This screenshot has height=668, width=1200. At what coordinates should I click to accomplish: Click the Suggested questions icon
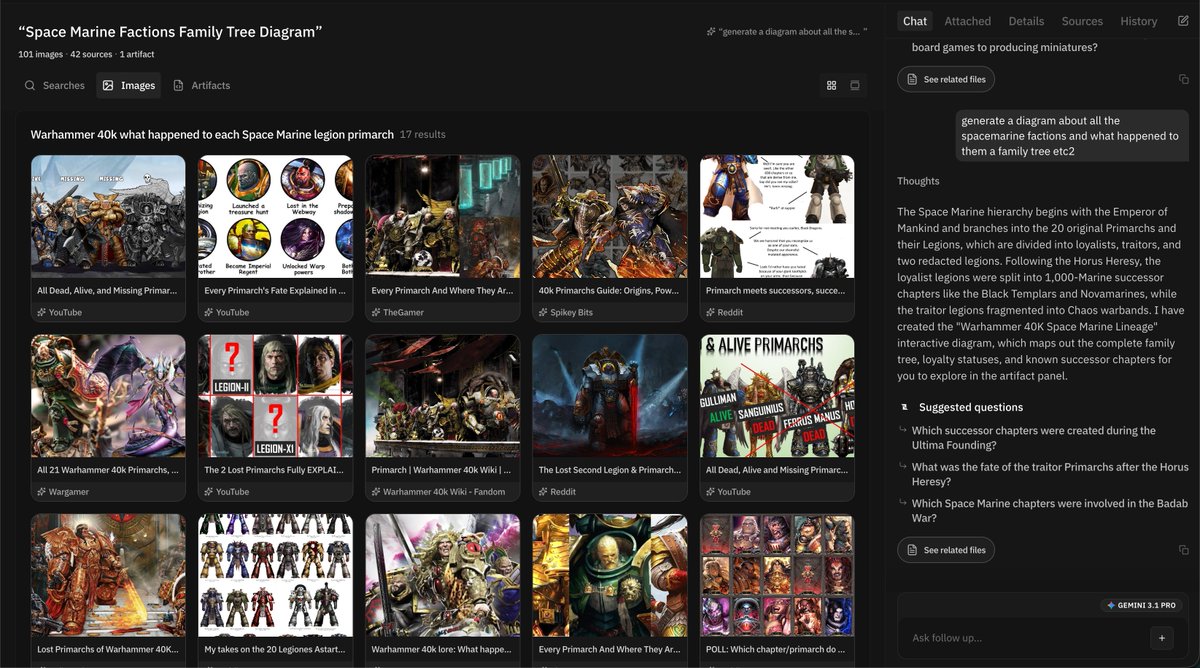tap(904, 408)
